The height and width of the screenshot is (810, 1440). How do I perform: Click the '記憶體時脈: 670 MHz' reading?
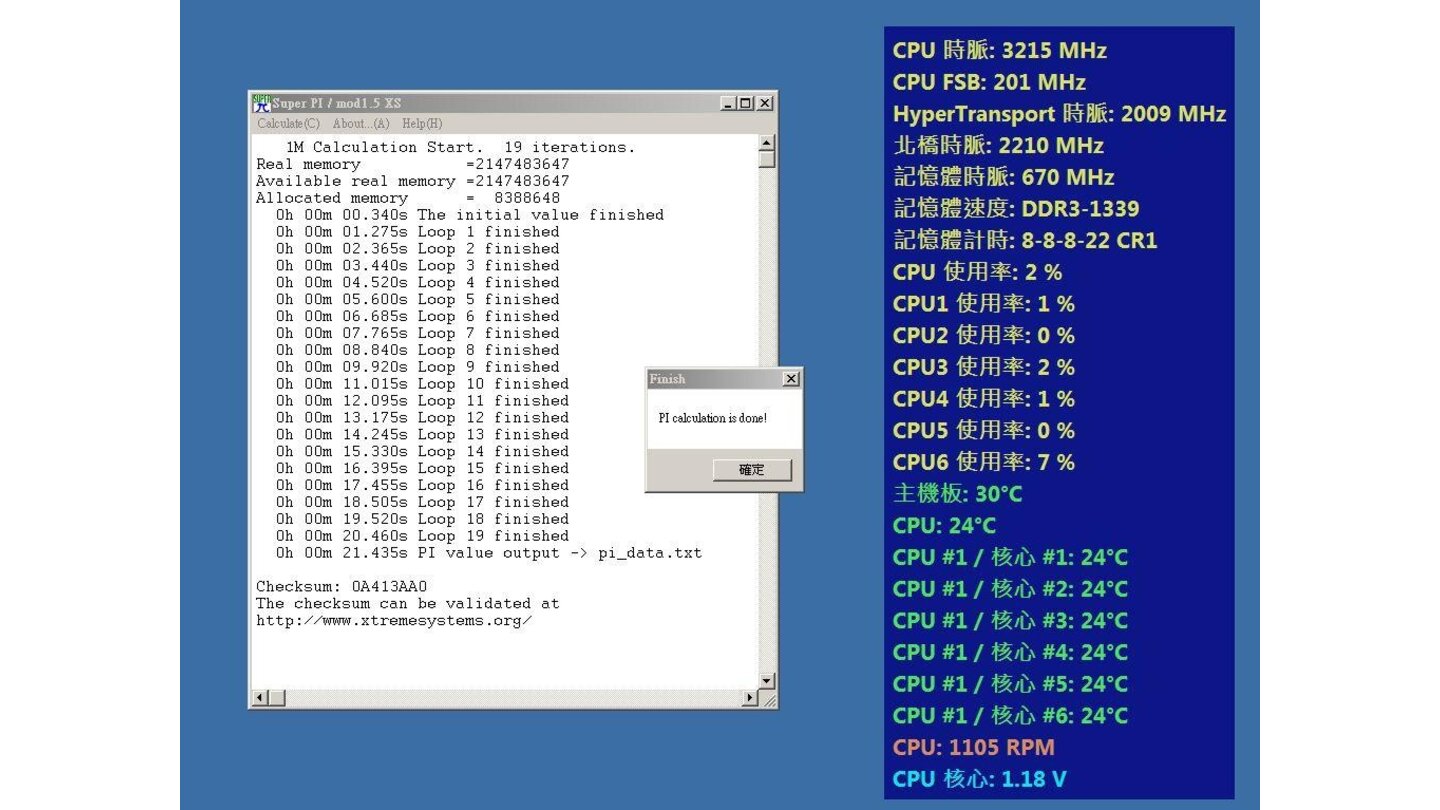pos(1003,177)
